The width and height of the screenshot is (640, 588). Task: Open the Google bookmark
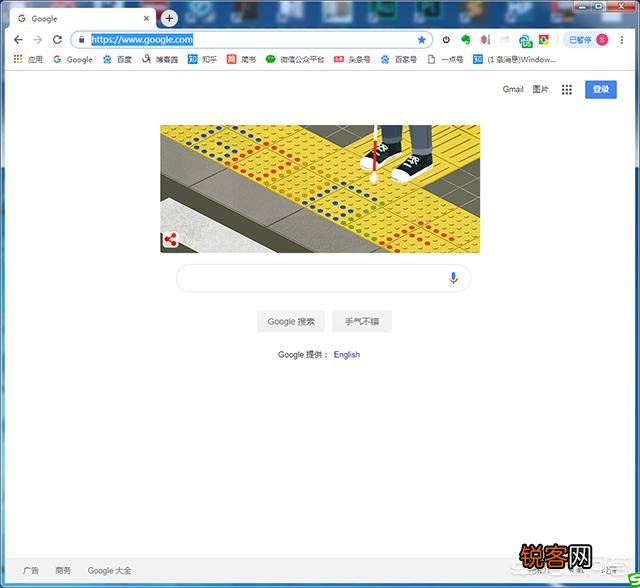click(73, 59)
